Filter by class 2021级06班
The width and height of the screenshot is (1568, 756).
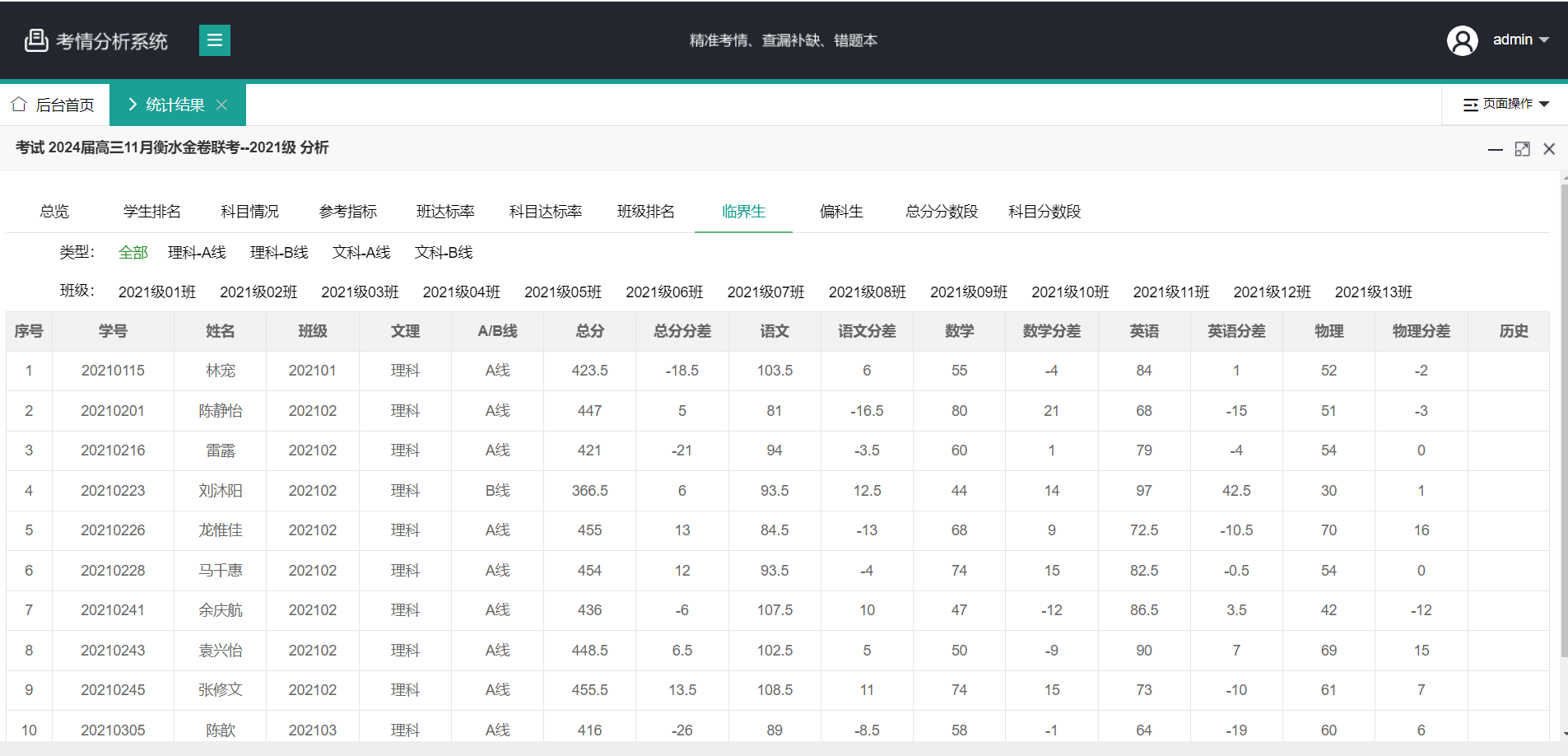[664, 292]
